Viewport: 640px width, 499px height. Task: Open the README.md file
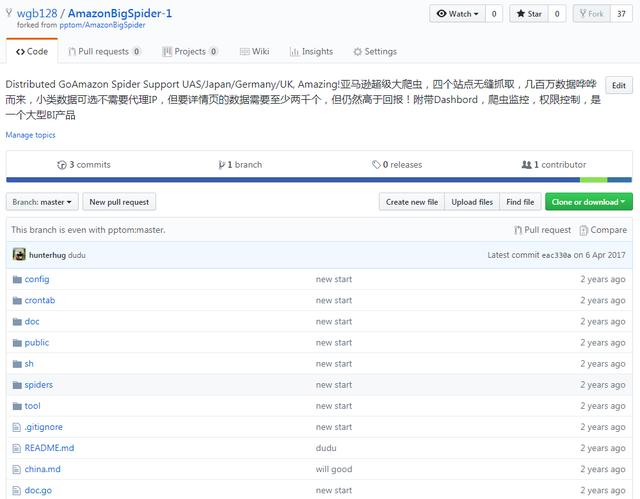click(x=49, y=448)
